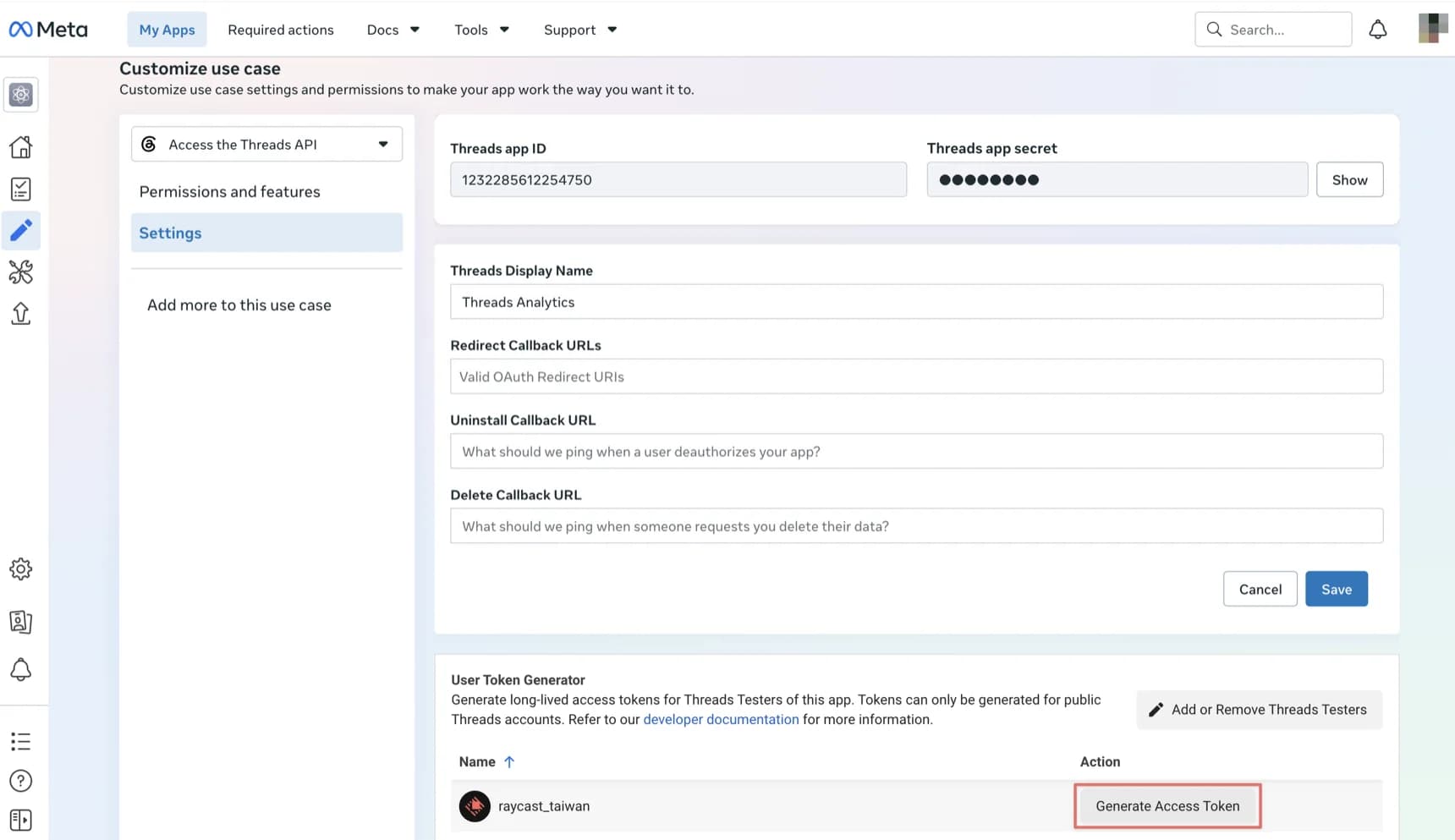The width and height of the screenshot is (1455, 840).
Task: Open the checklist icon in sidebar
Action: click(21, 189)
